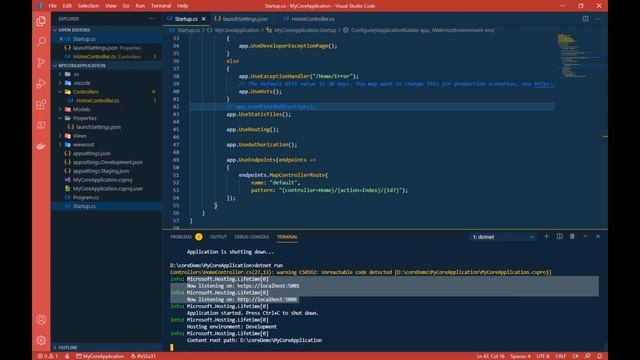Switch to launchSettings.json editor tab
640x360 pixels.
[x=244, y=19]
